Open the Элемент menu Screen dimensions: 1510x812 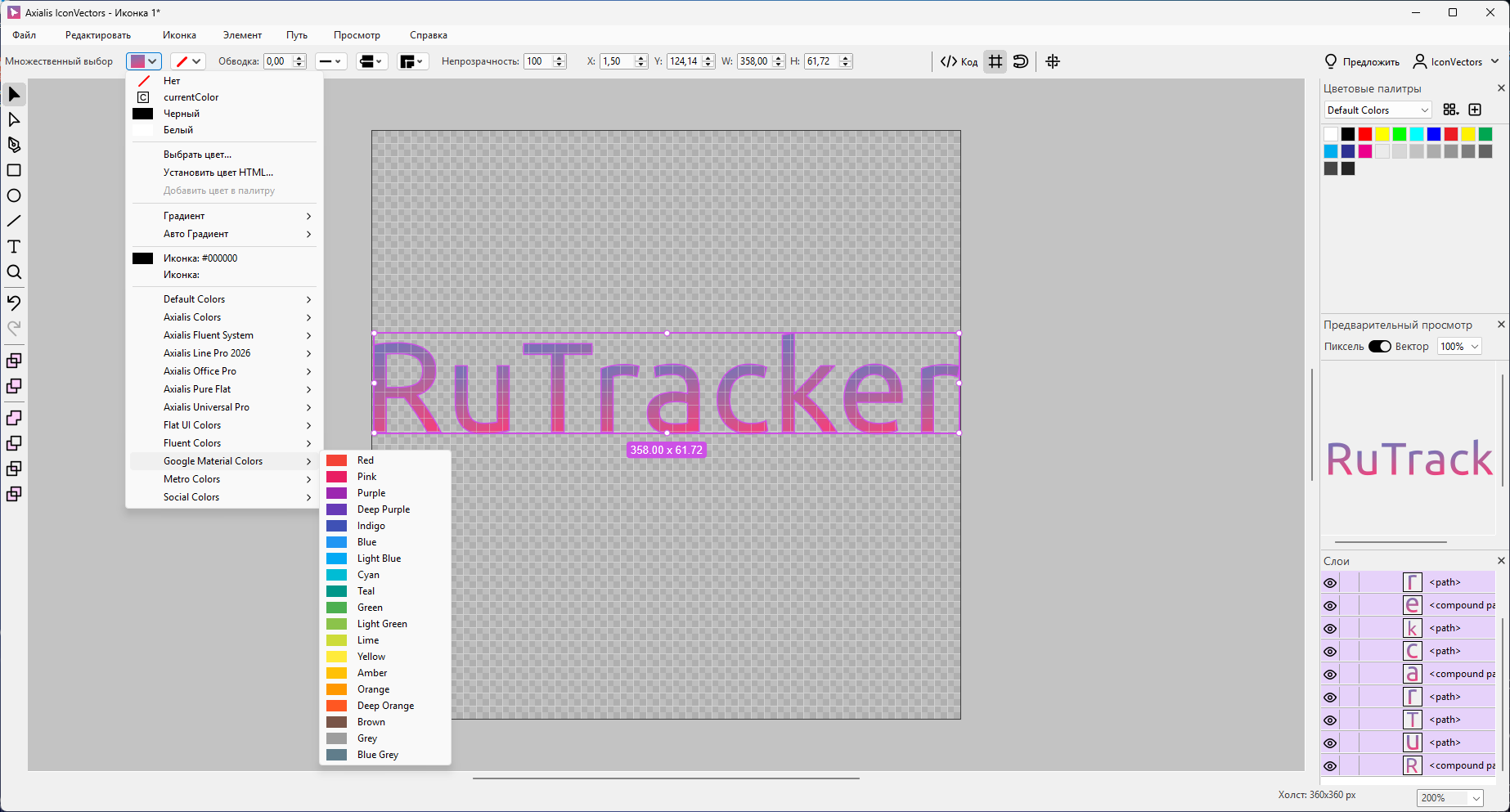click(x=242, y=35)
